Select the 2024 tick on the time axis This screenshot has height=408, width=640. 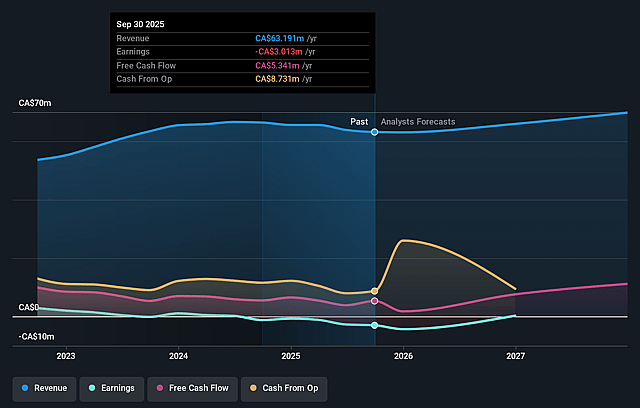click(179, 355)
